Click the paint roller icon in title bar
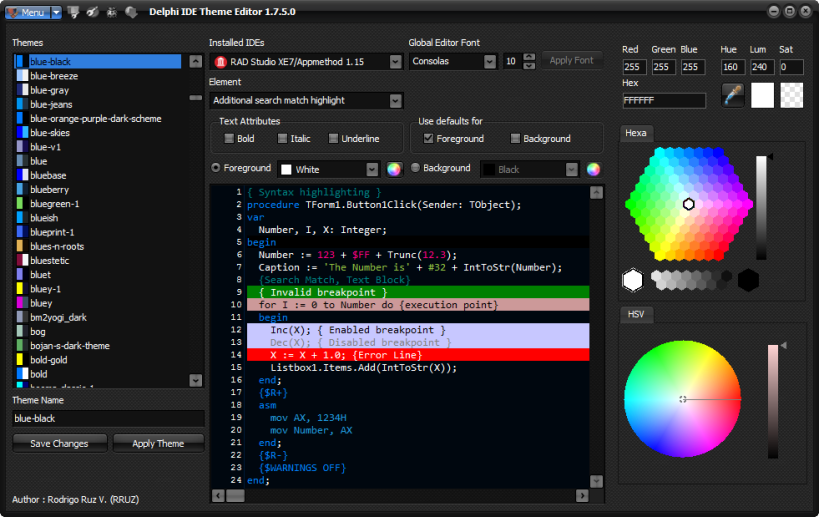 (x=73, y=12)
